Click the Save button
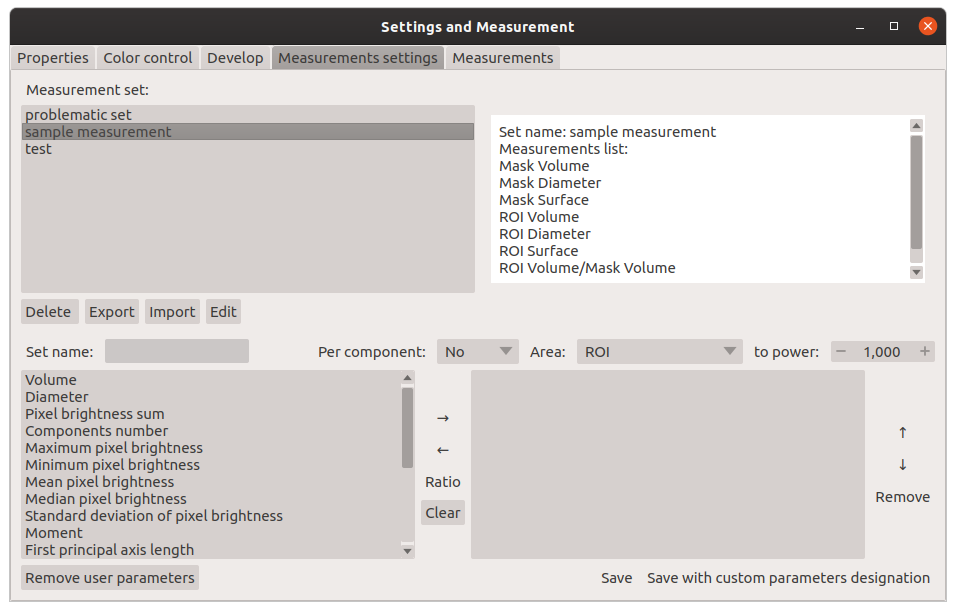This screenshot has width=956, height=611. [x=616, y=577]
